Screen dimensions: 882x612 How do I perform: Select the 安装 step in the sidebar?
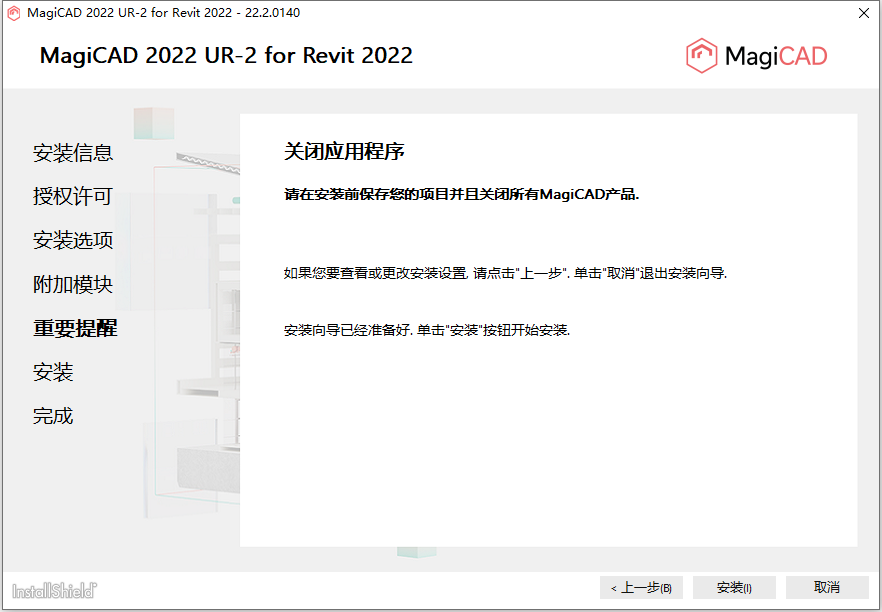(53, 372)
